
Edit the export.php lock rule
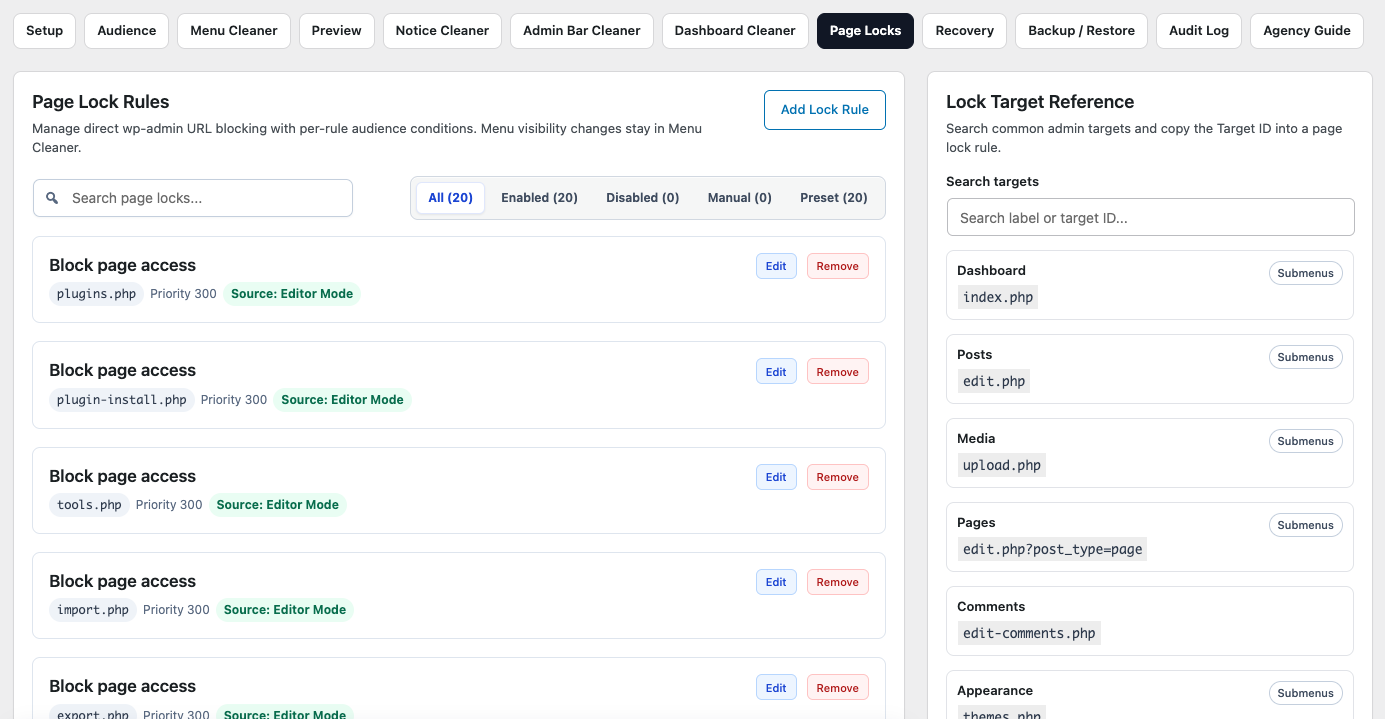click(x=776, y=688)
